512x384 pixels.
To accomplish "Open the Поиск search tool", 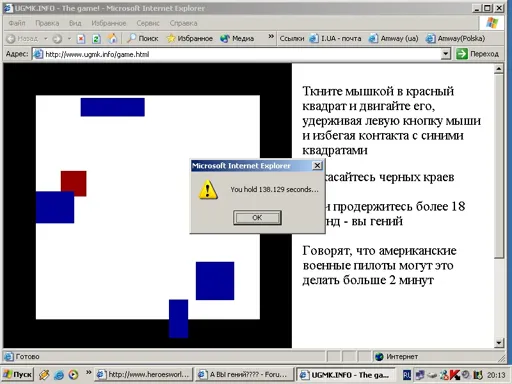I will 143,39.
